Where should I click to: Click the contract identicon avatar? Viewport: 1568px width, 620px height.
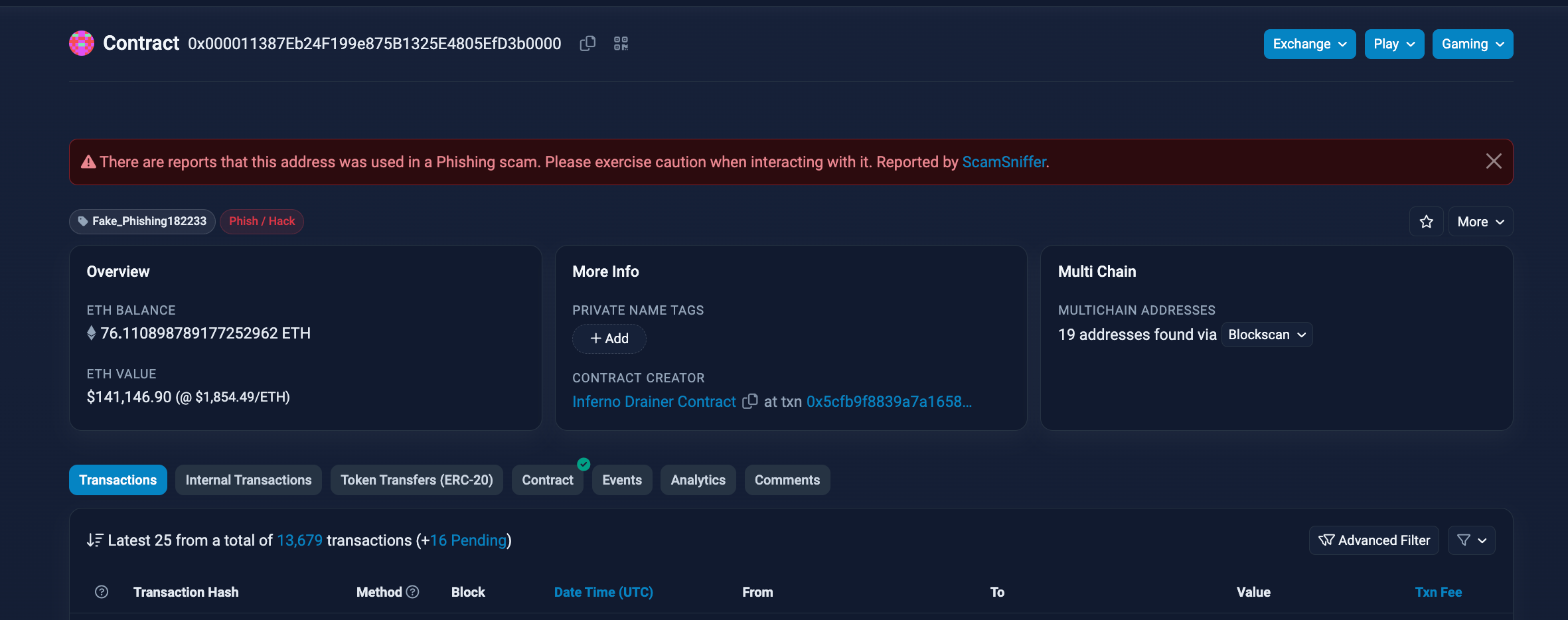pyautogui.click(x=82, y=43)
